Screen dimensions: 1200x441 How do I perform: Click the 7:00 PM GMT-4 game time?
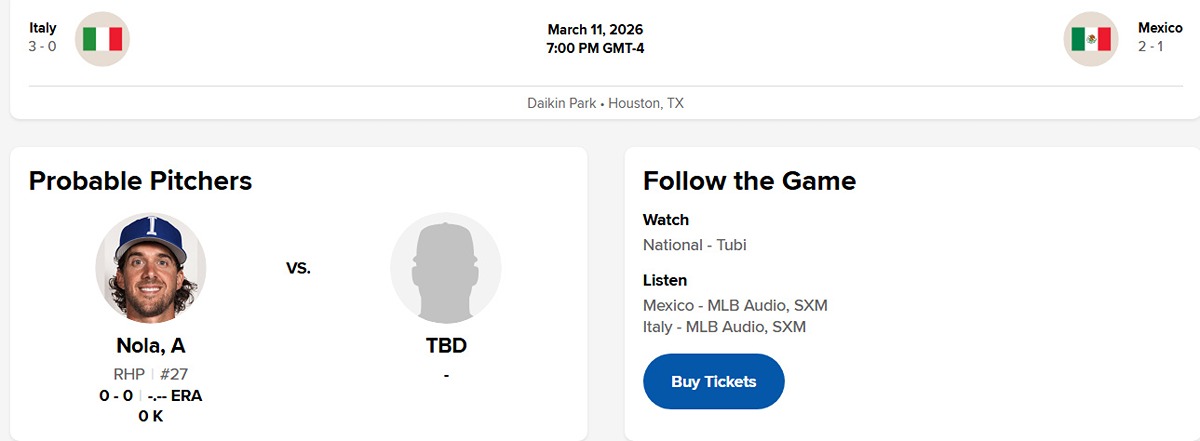595,48
